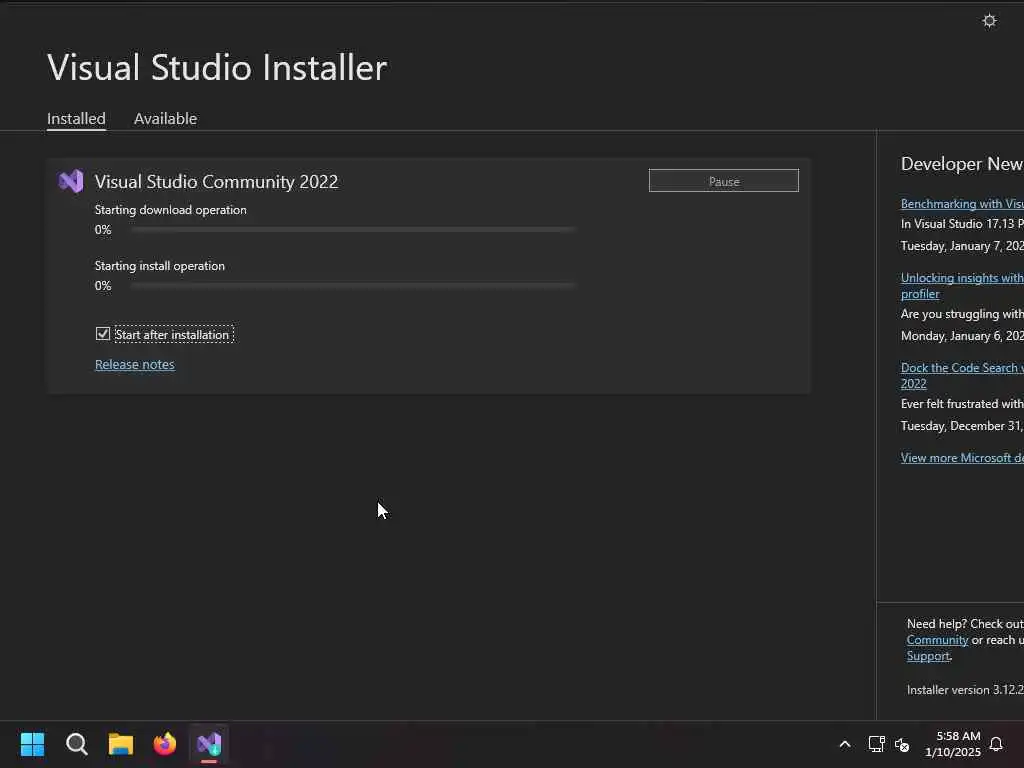This screenshot has width=1024, height=768.
Task: Click the Installer version text
Action: pos(965,690)
